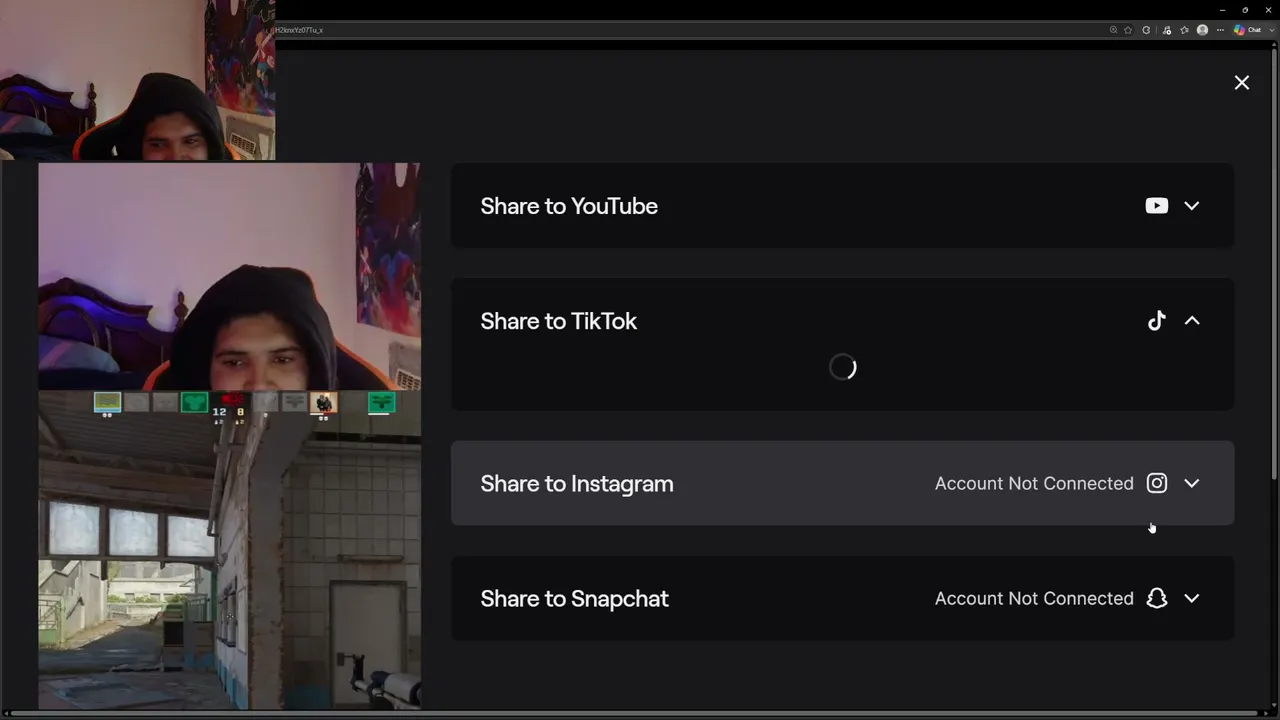Close the share dialog with the X
Viewport: 1280px width, 720px height.
point(1242,83)
